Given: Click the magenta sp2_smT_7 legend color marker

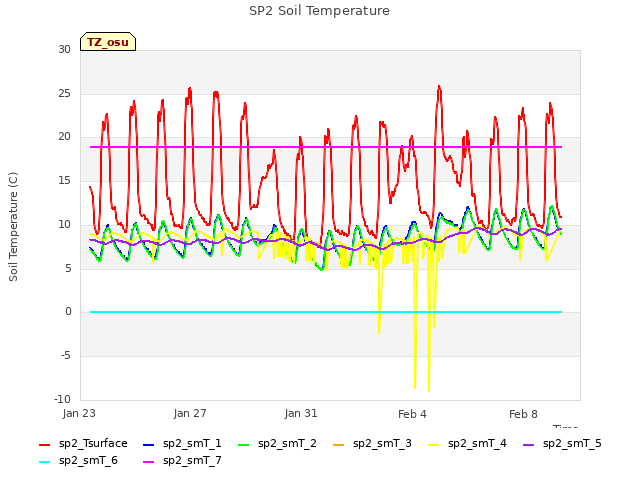Looking at the screenshot, I should pyautogui.click(x=149, y=462).
